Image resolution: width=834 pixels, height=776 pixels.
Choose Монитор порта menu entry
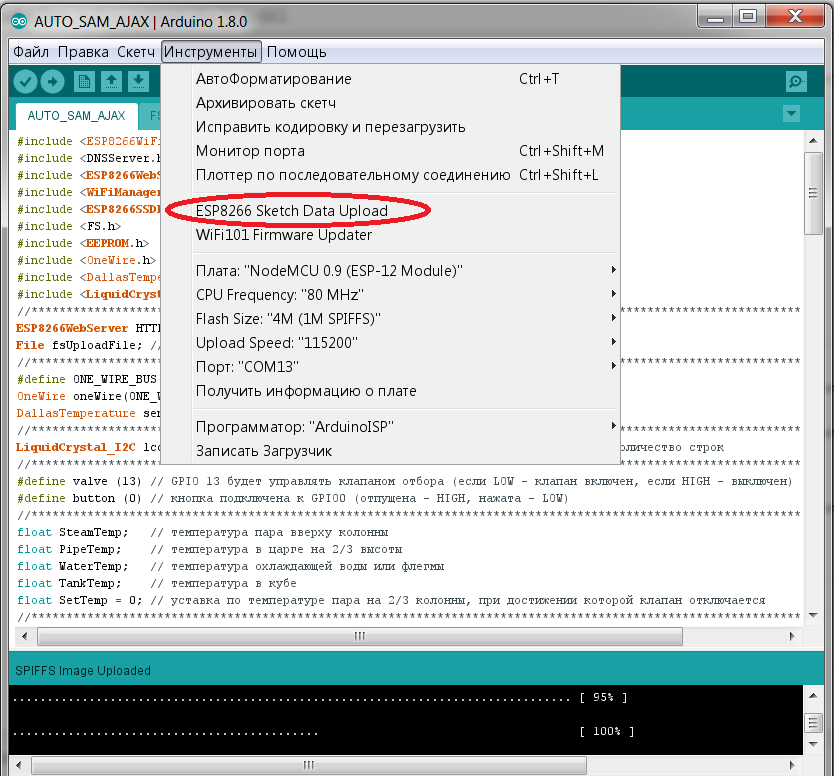click(x=250, y=151)
